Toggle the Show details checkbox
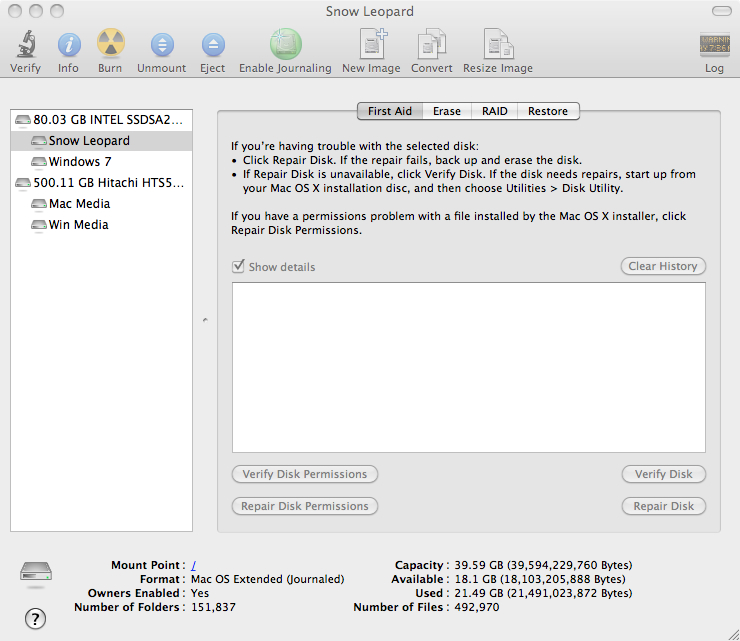This screenshot has height=641, width=740. [x=238, y=266]
